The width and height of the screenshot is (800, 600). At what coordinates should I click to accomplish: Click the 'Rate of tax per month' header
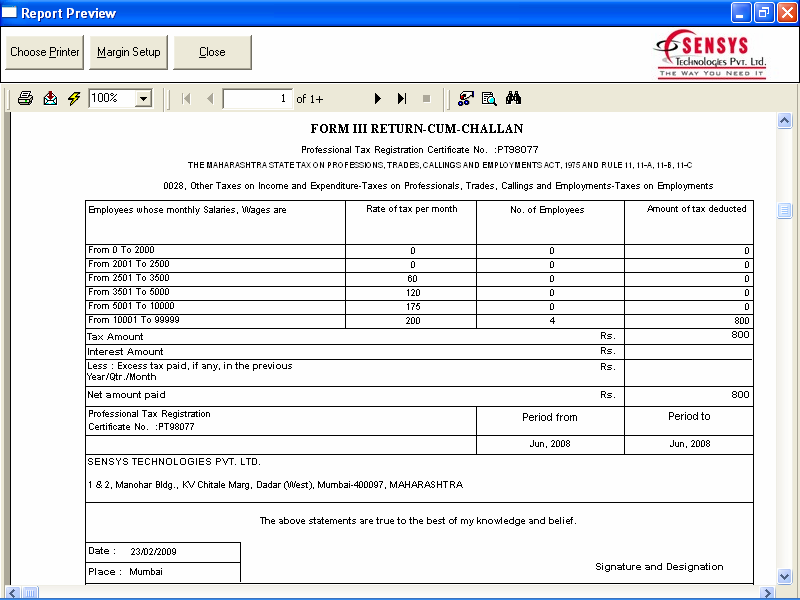pos(411,209)
